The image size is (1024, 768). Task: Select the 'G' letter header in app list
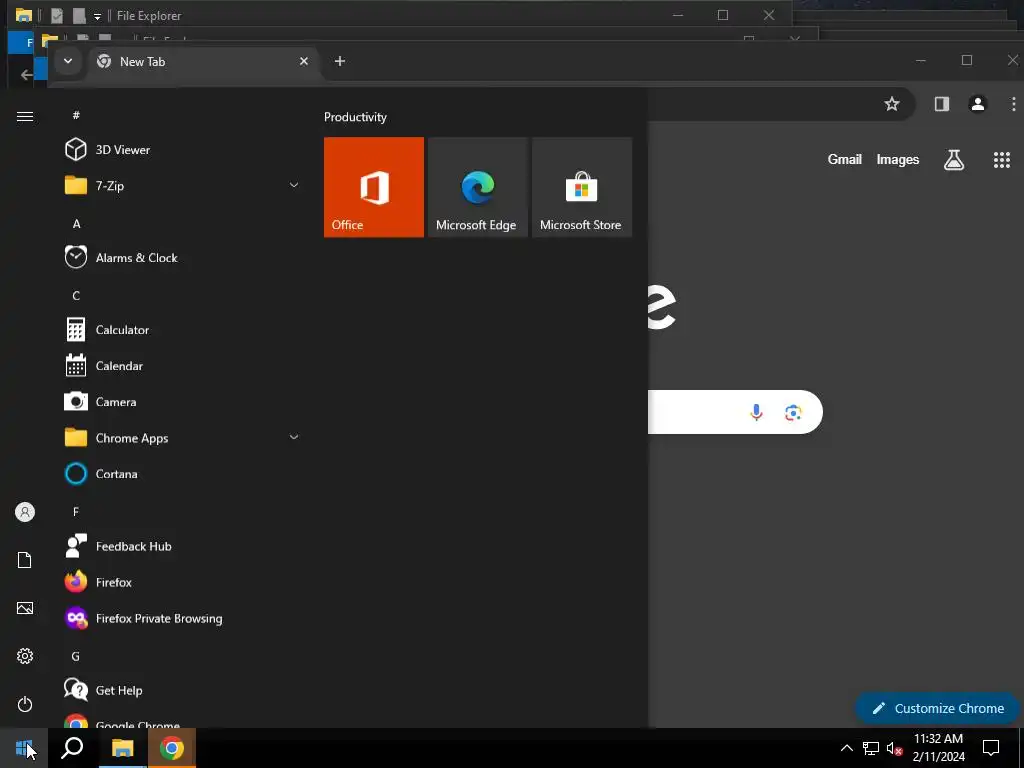click(x=76, y=656)
